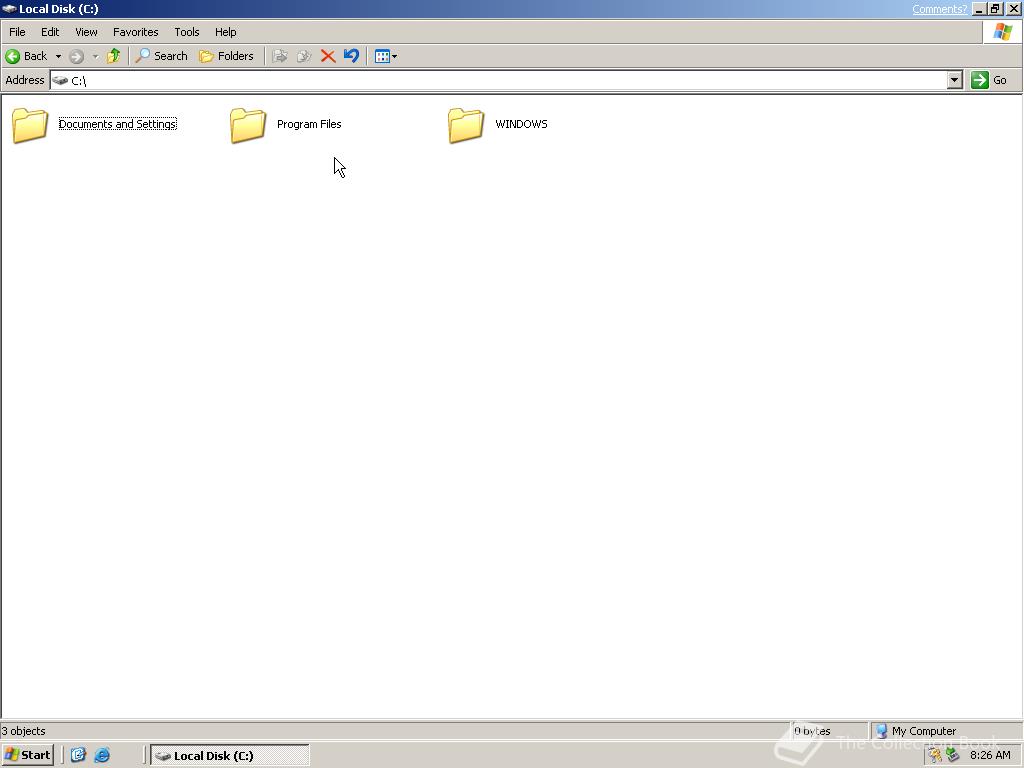This screenshot has width=1024, height=768.
Task: Click the keys icon in system tray
Action: click(x=935, y=756)
